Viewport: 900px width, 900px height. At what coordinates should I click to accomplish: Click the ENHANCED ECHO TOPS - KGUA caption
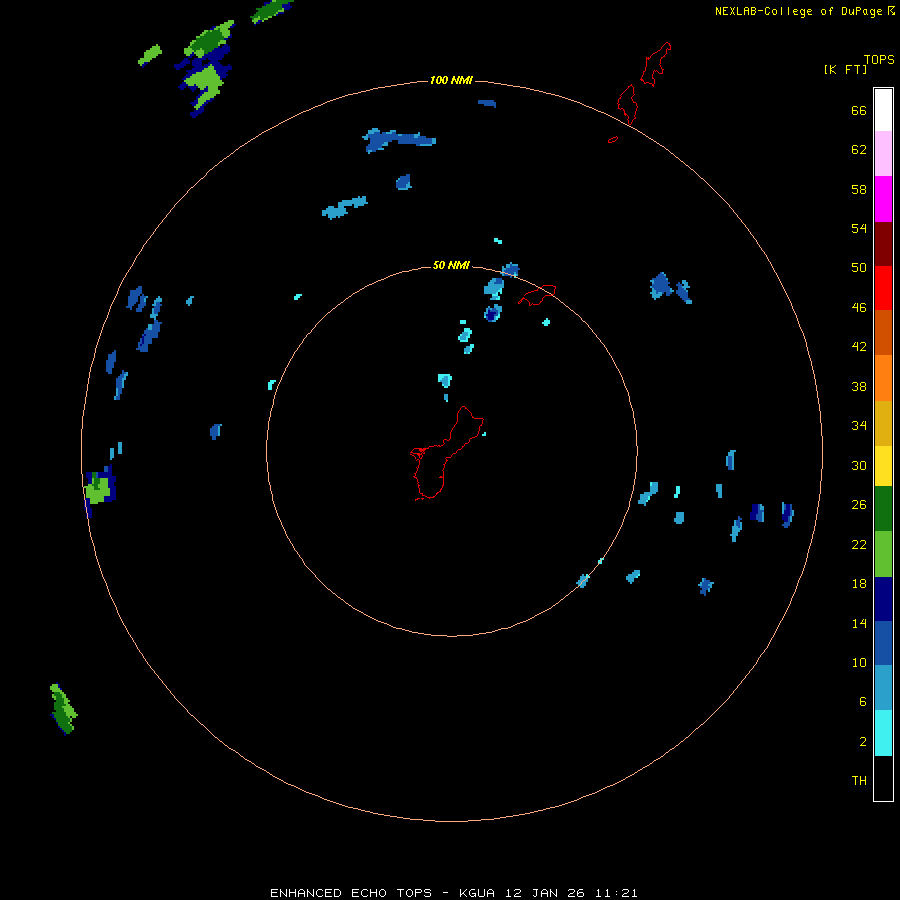pyautogui.click(x=453, y=893)
